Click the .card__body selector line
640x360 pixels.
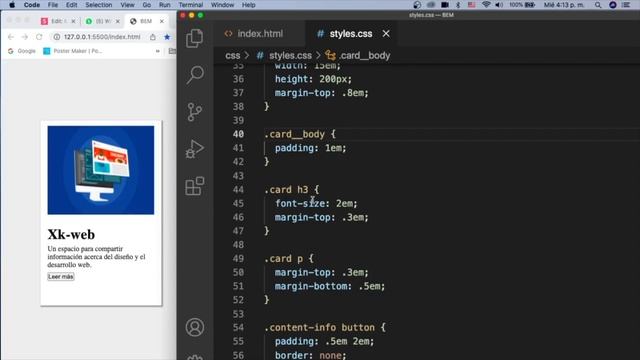[300, 134]
